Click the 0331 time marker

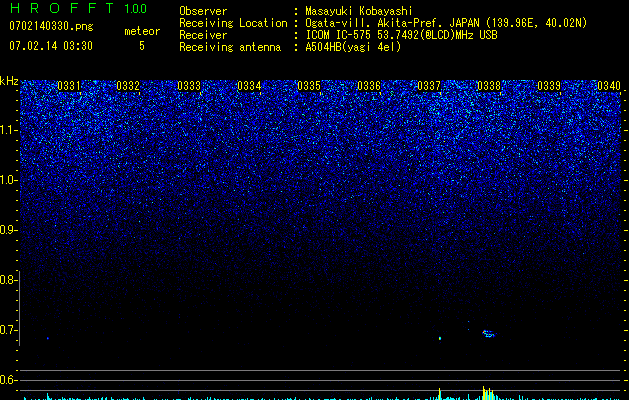[x=69, y=86]
